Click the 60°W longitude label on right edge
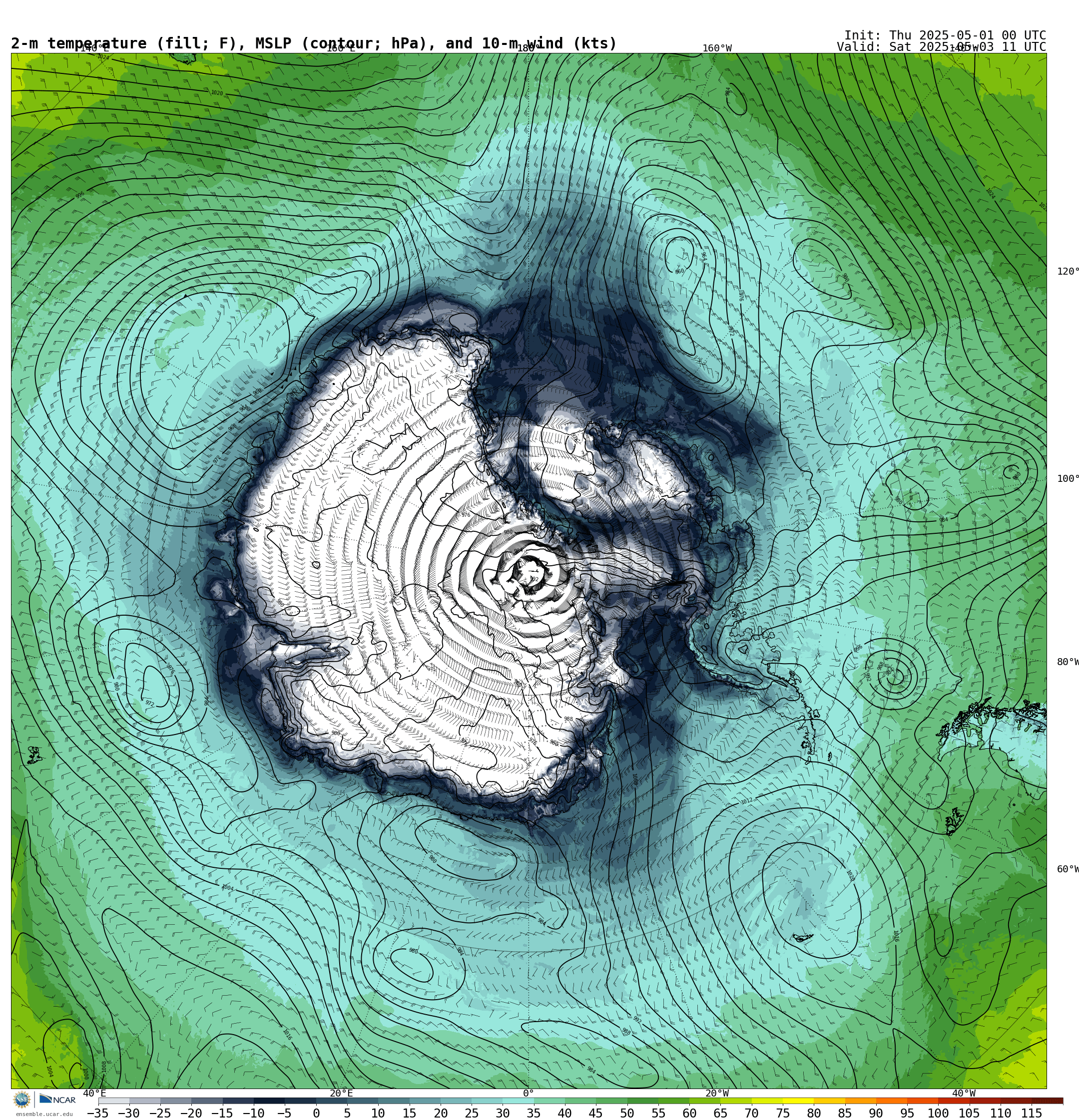 click(1068, 869)
